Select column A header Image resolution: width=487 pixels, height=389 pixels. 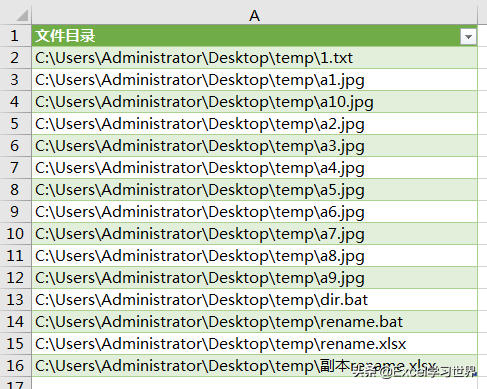[x=254, y=15]
